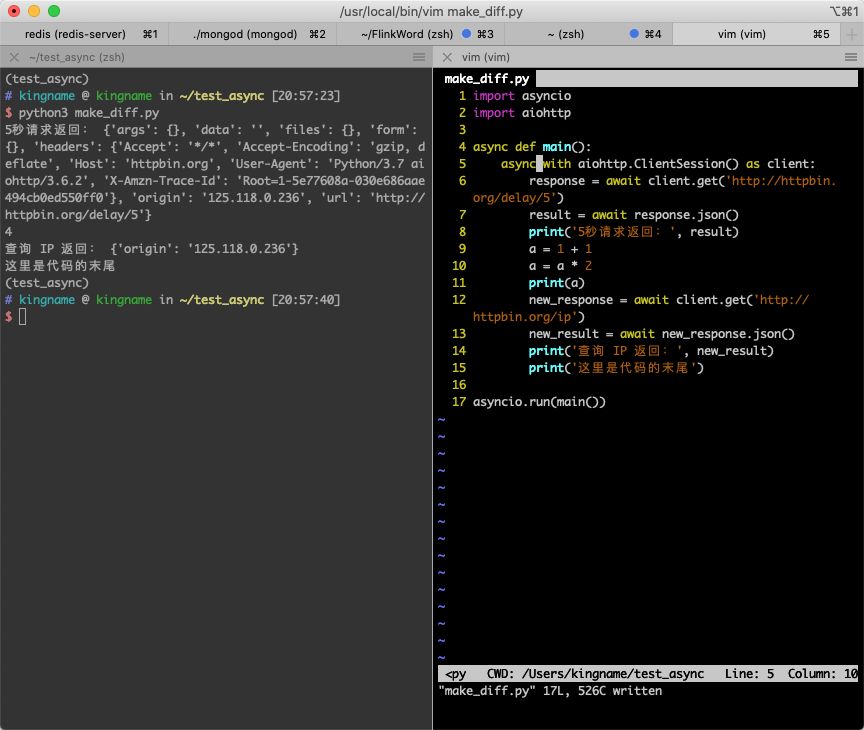Add a new terminal tab with plus button

[x=852, y=34]
